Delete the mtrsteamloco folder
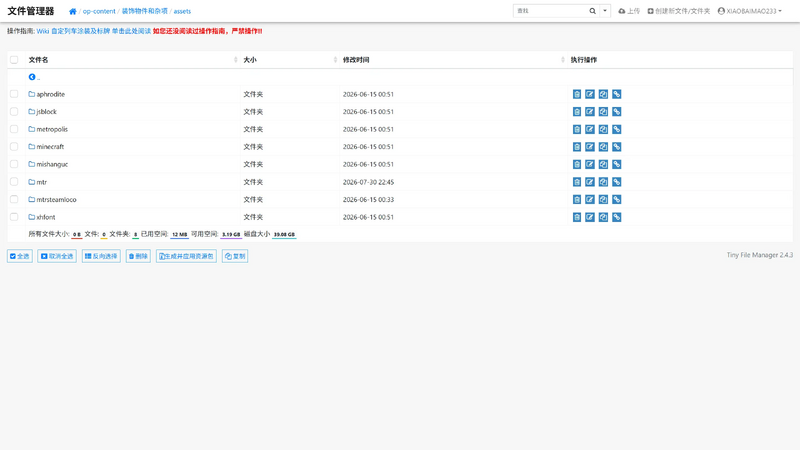800x450 pixels. tap(577, 199)
